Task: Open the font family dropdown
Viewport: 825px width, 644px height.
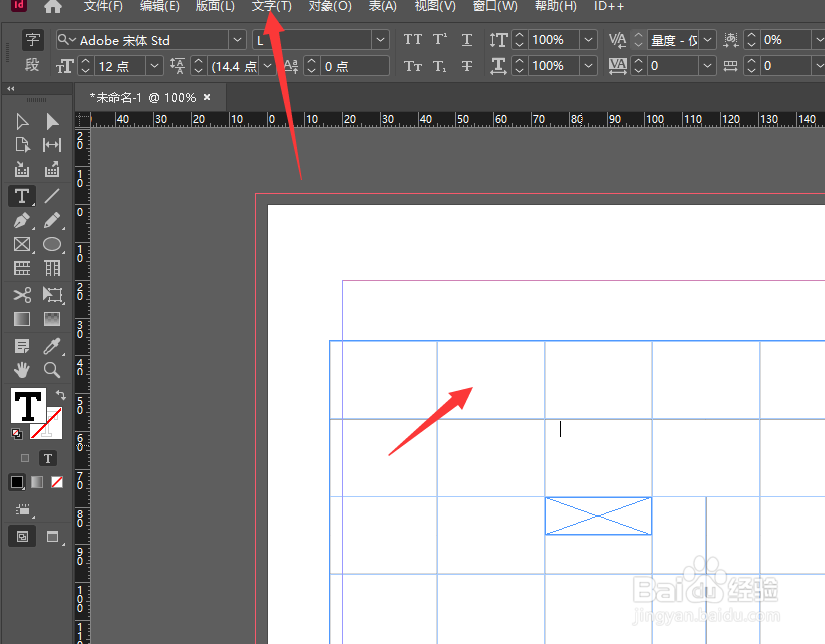Action: 237,40
